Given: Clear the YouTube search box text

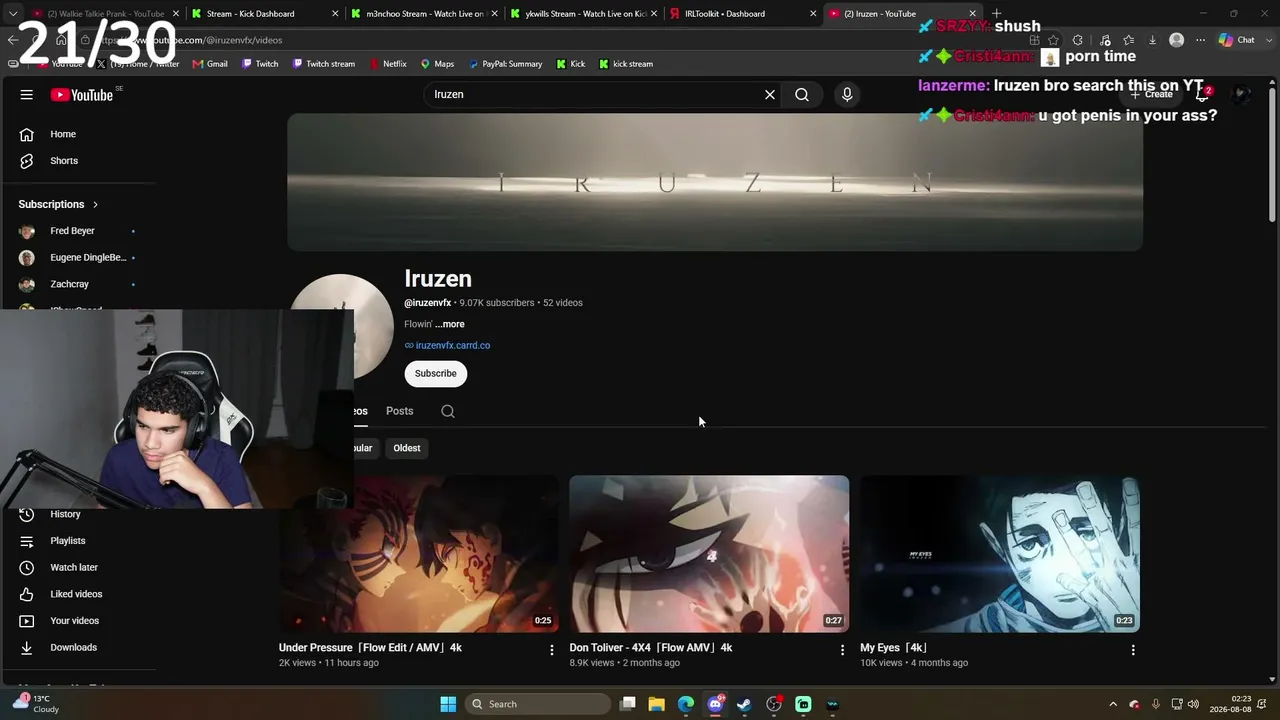Looking at the screenshot, I should click(770, 94).
